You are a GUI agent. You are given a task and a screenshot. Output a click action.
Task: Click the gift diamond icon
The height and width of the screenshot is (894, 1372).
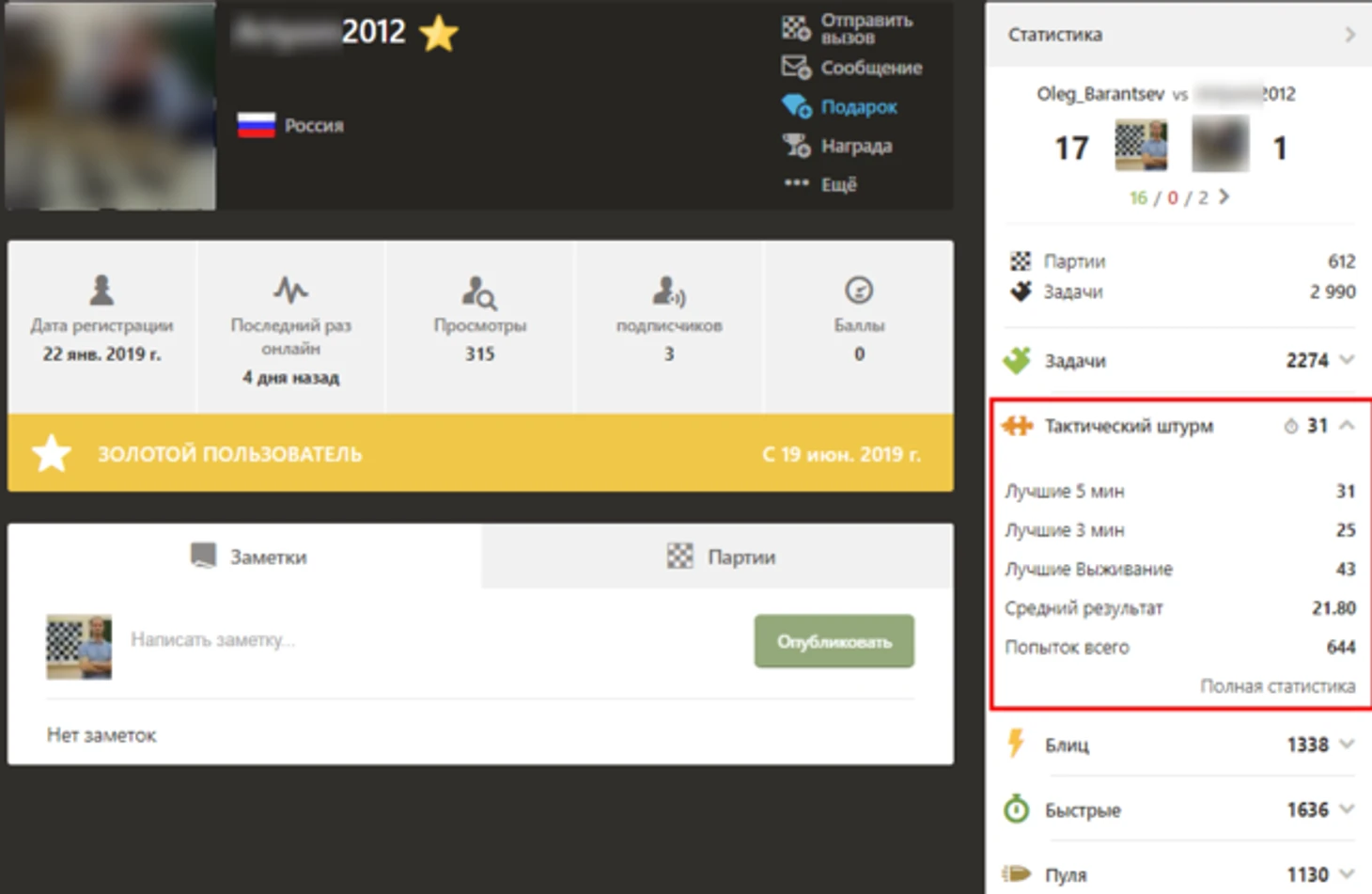click(x=796, y=106)
